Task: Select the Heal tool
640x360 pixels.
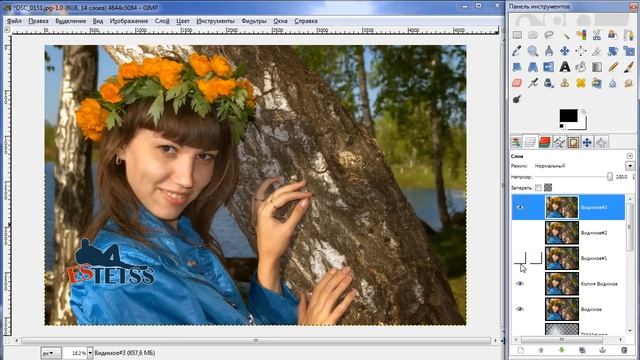Action: pos(581,83)
